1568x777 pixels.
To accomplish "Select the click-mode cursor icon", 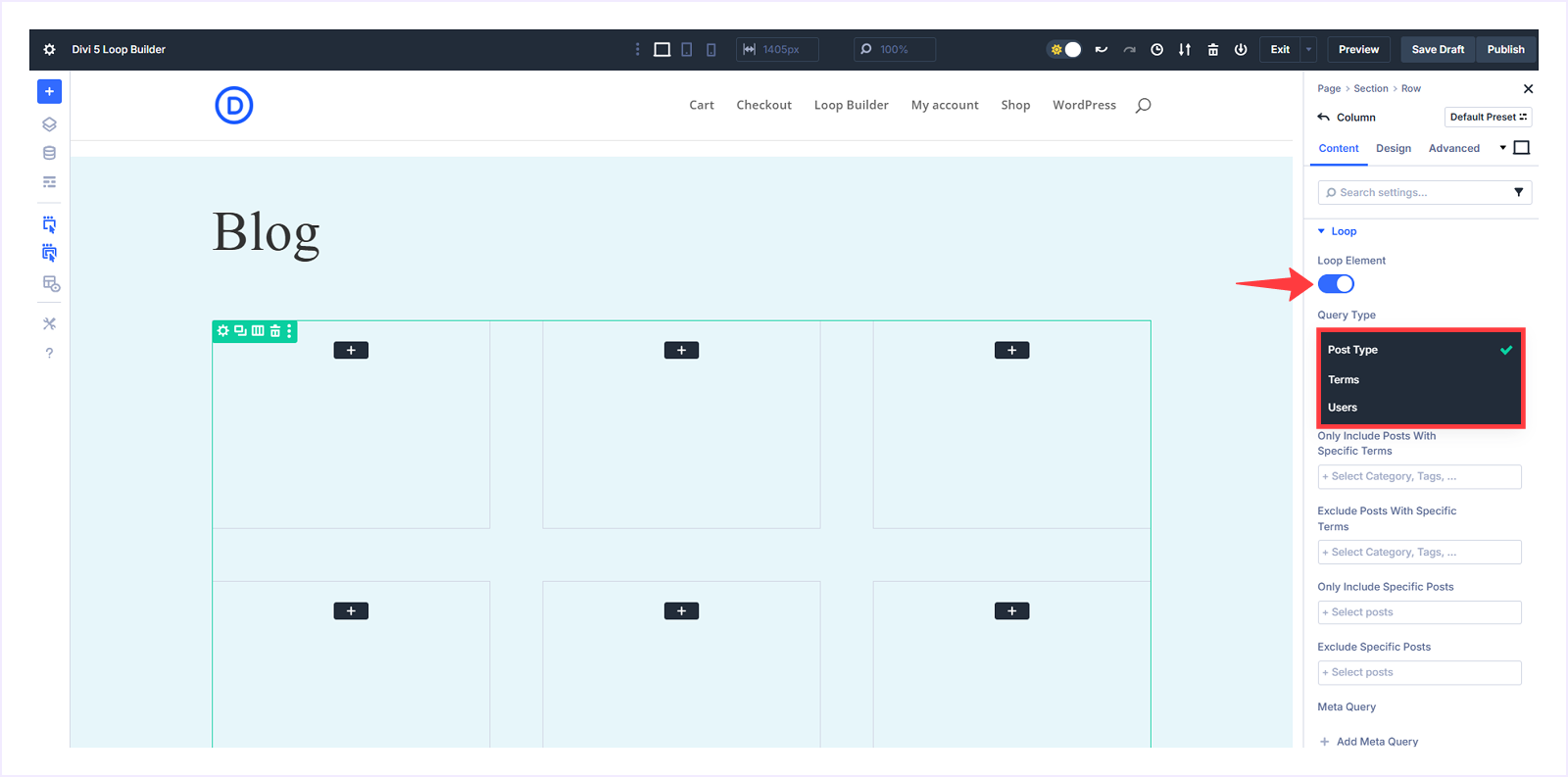I will [x=49, y=224].
